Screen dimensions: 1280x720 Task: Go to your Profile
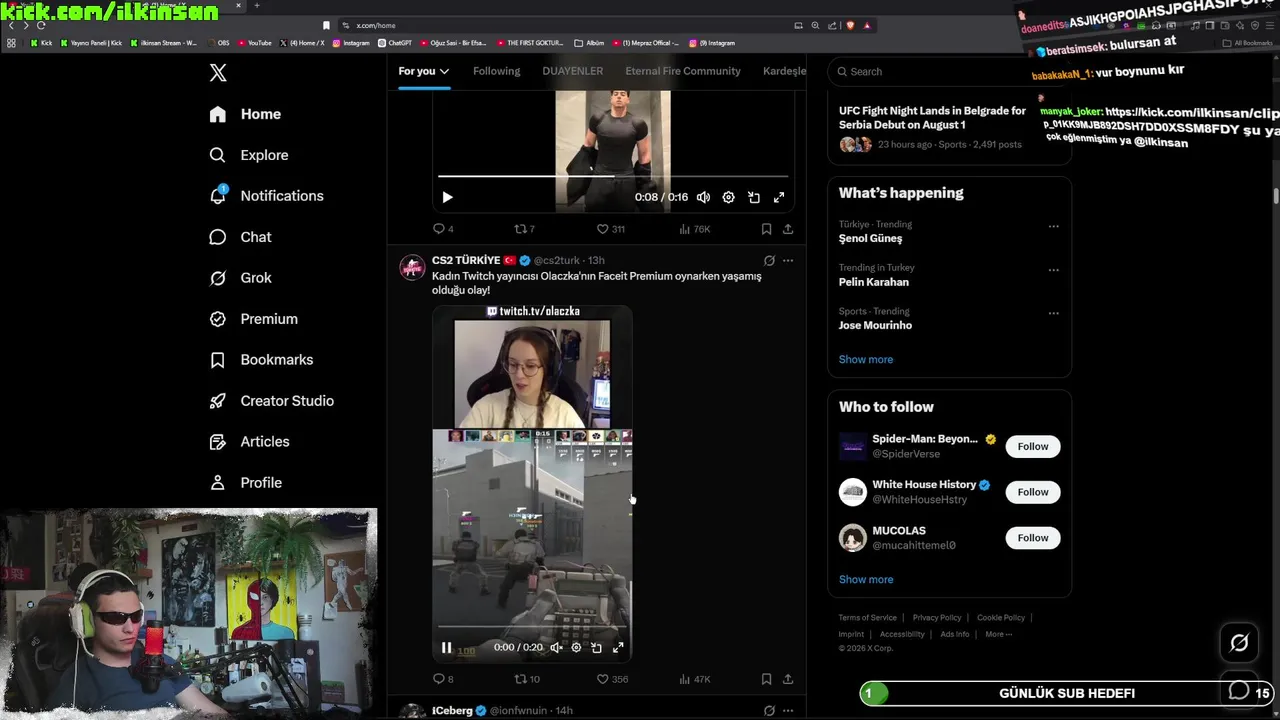(x=245, y=483)
